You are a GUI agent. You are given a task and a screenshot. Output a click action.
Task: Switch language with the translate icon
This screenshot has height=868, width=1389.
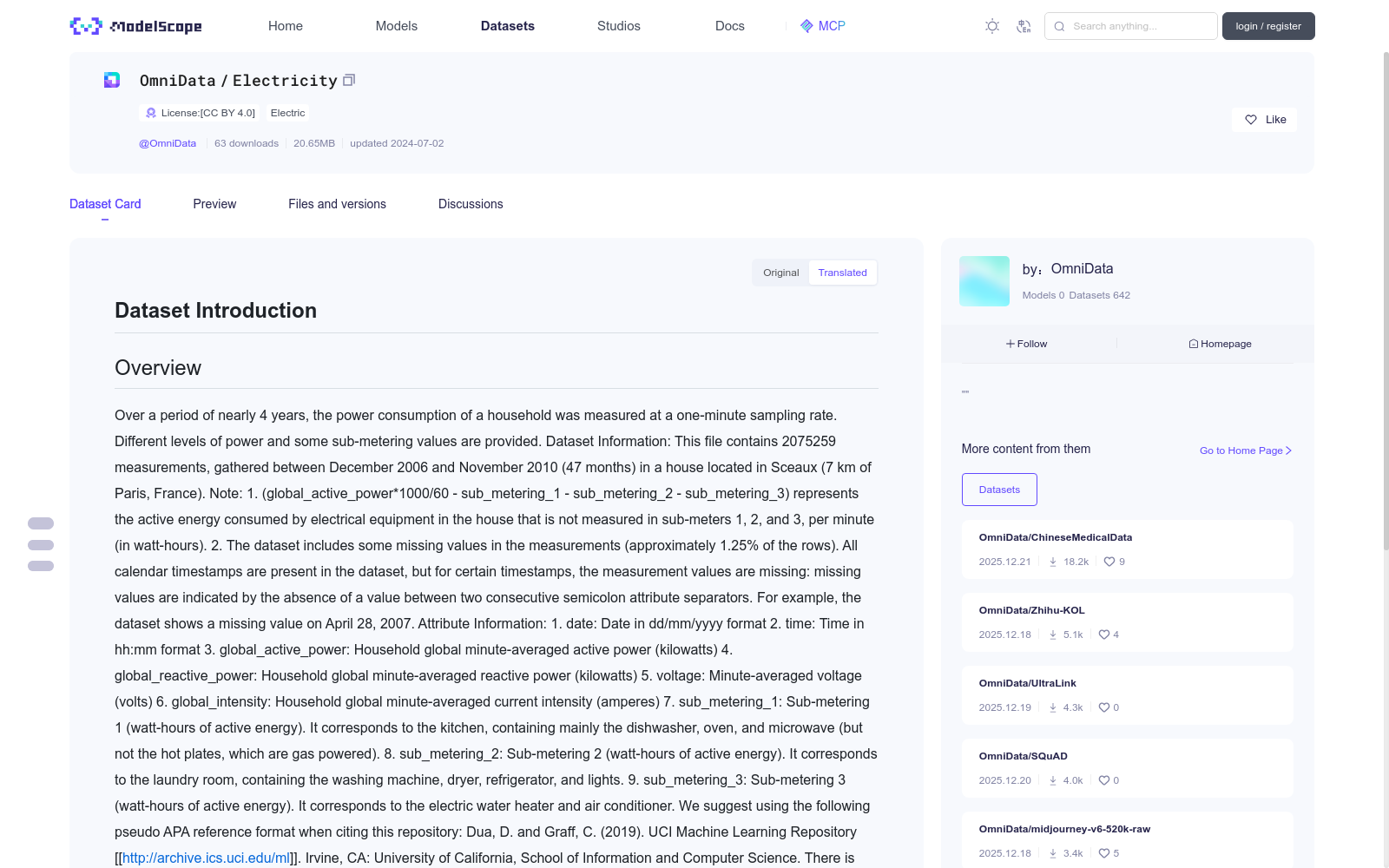1024,26
